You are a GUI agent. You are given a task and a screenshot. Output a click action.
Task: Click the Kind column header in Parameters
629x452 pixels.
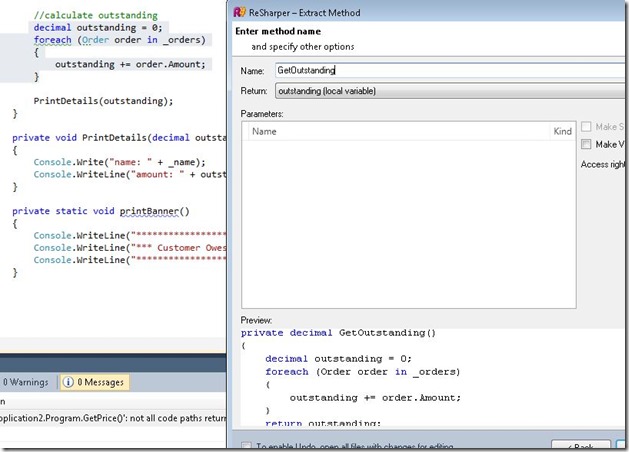[562, 131]
